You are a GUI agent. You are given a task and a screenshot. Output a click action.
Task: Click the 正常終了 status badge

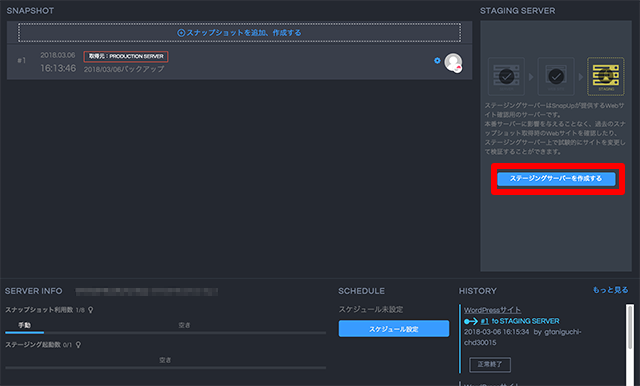click(490, 364)
